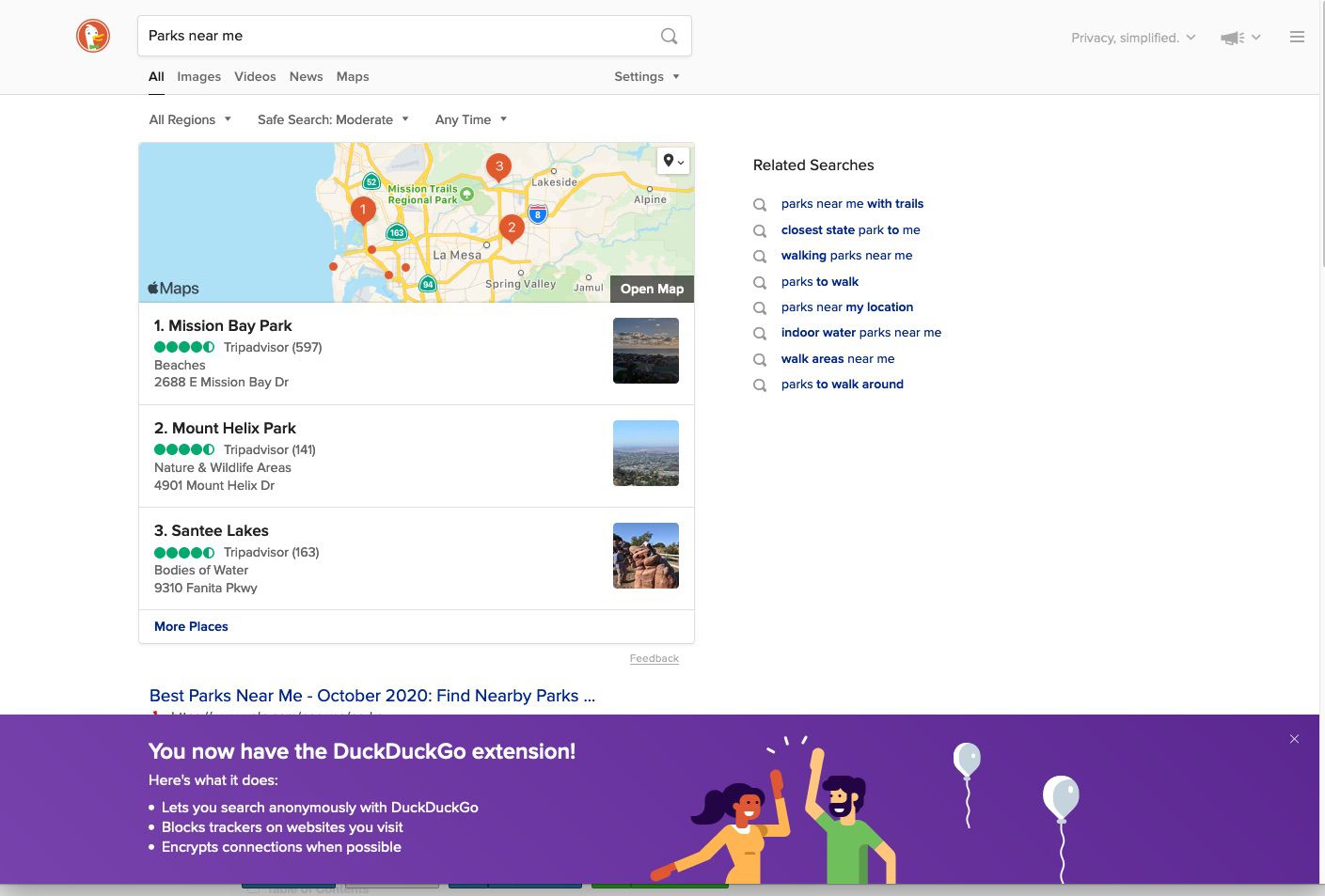Image resolution: width=1325 pixels, height=896 pixels.
Task: Click the Mount Helix Park photo thumbnail
Action: tap(646, 453)
